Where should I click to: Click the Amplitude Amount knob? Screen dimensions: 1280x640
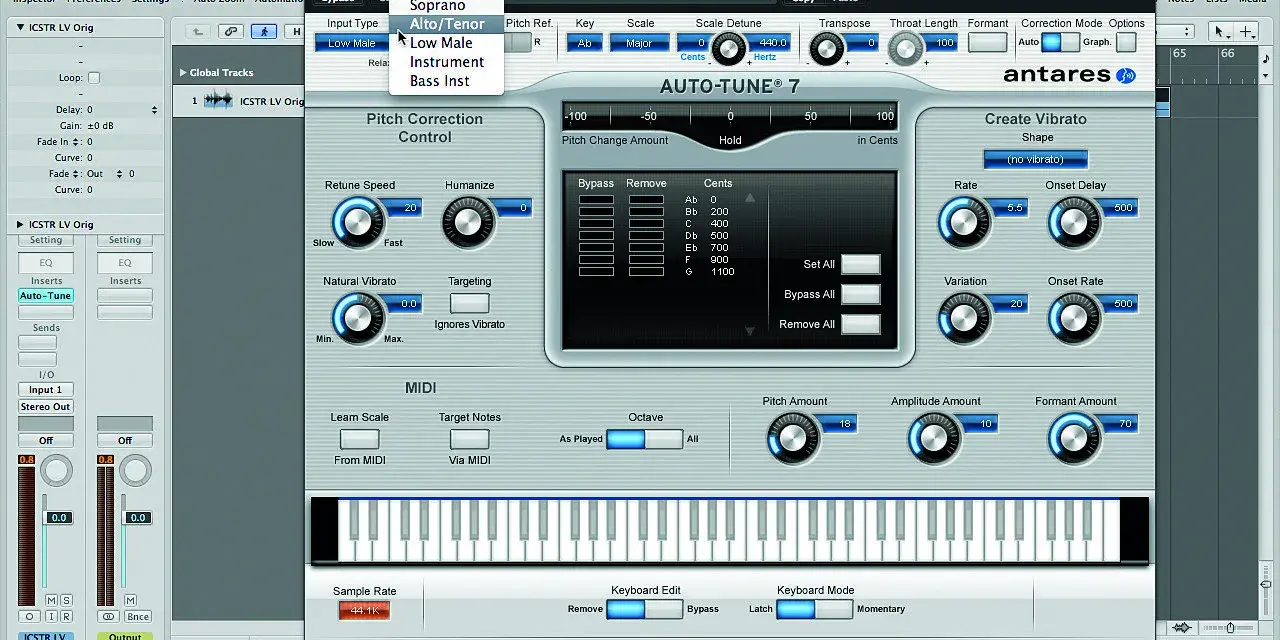coord(933,437)
